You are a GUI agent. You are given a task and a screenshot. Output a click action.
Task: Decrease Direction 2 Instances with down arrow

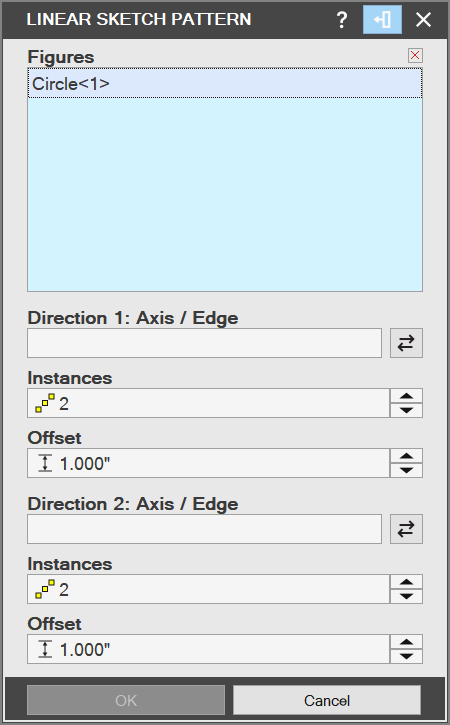point(406,596)
